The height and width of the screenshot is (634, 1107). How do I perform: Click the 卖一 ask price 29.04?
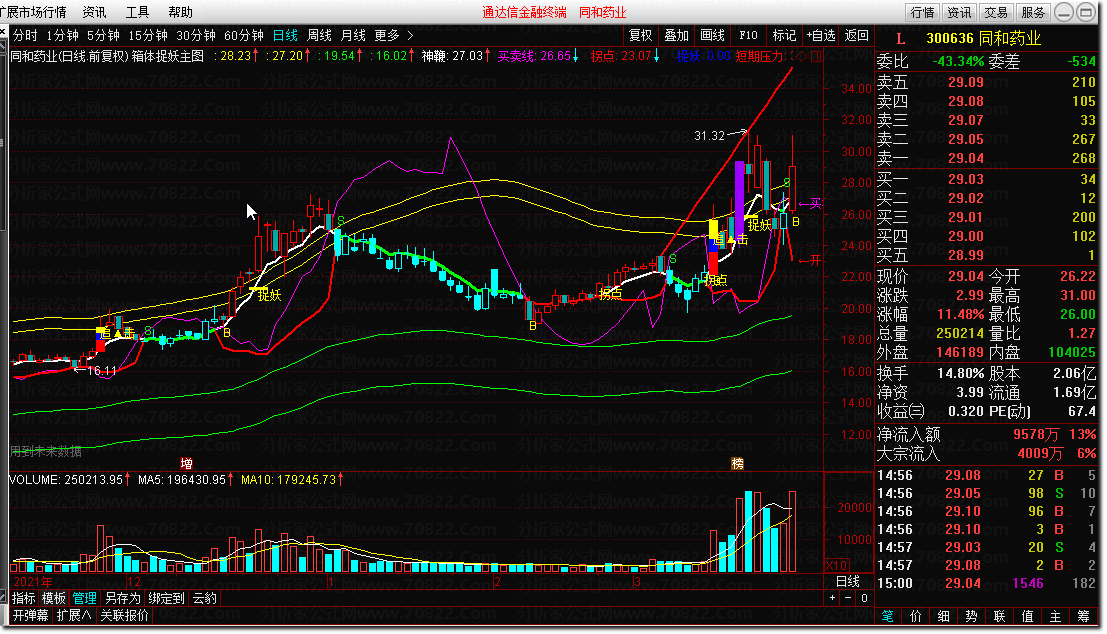click(x=966, y=158)
